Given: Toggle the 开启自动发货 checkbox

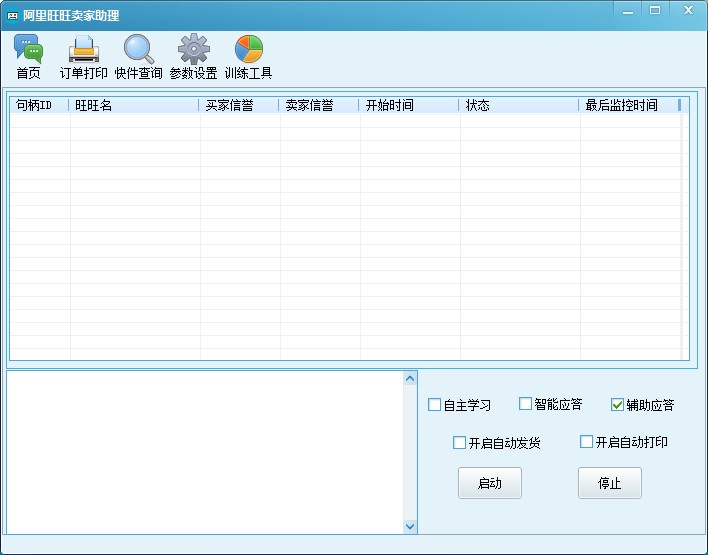Looking at the screenshot, I should pos(459,442).
